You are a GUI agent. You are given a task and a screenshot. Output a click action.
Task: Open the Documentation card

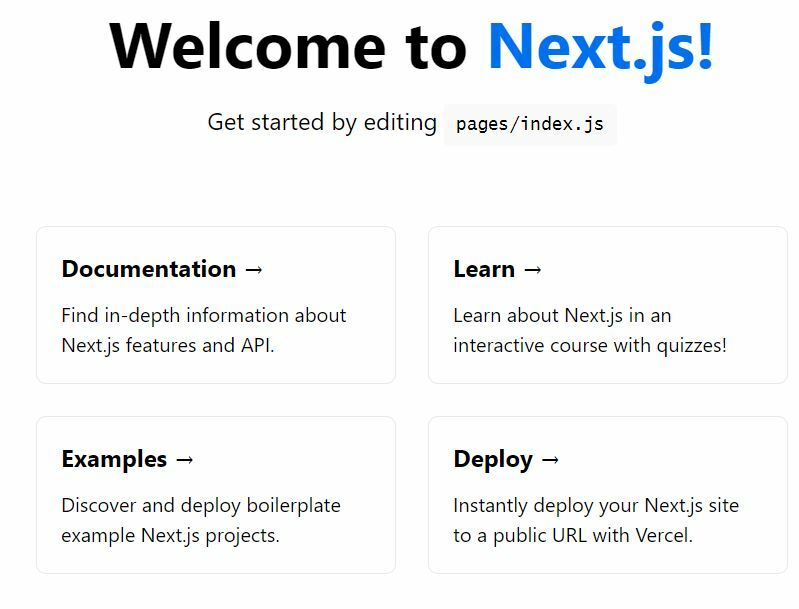coord(216,305)
